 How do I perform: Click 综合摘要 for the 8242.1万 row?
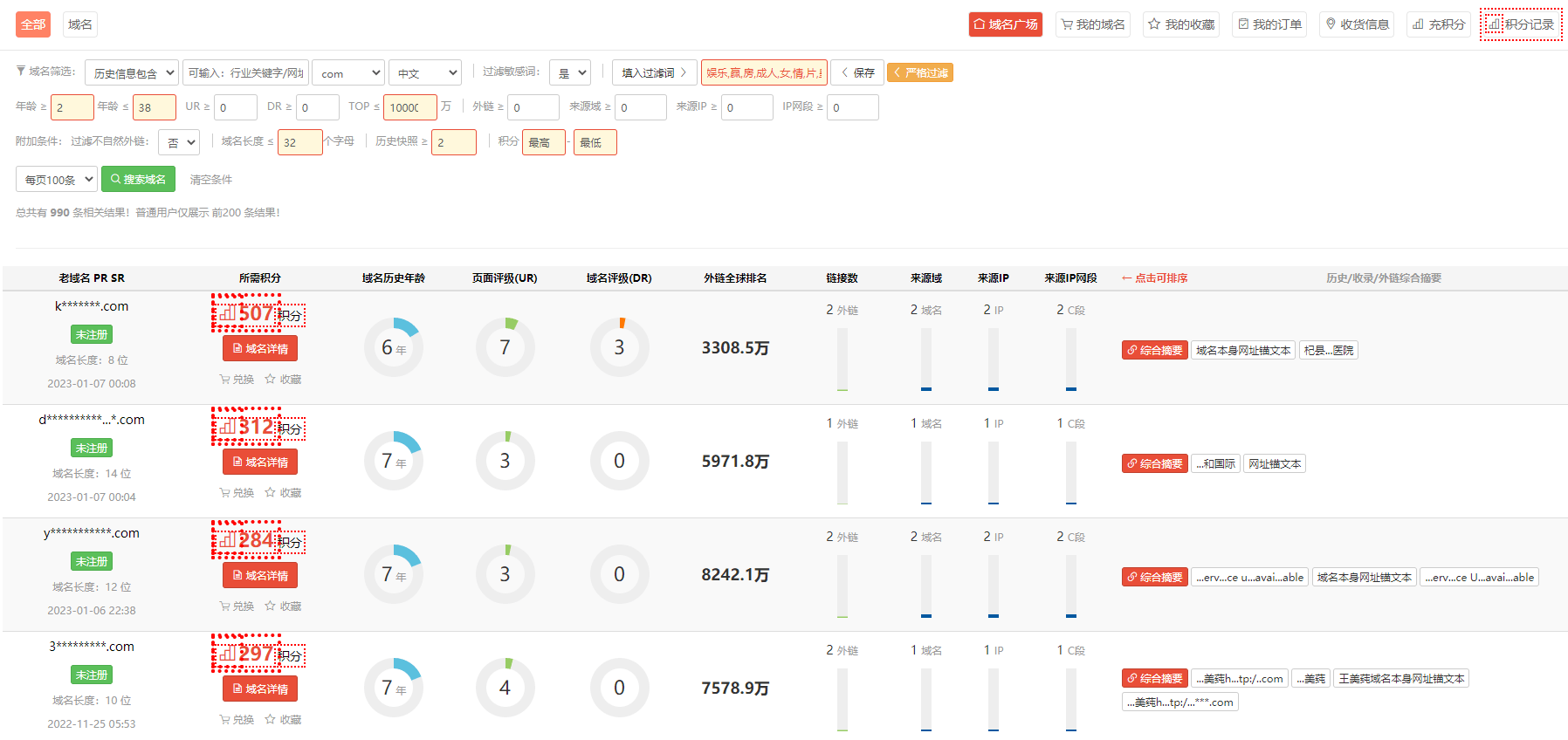point(1155,577)
